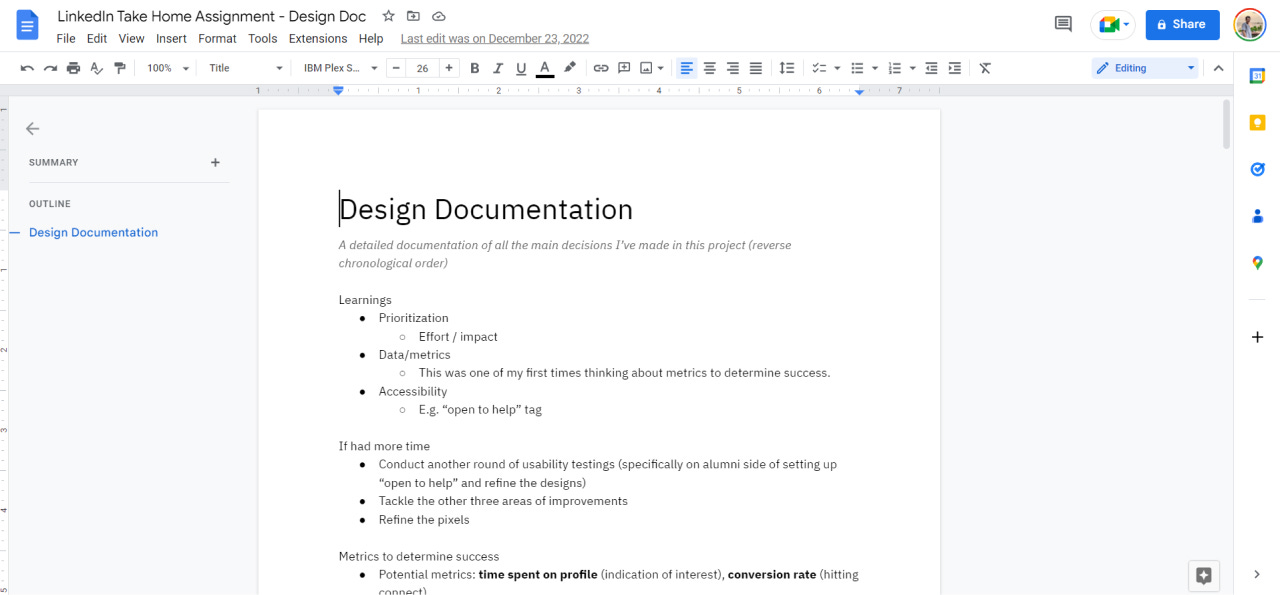1280x595 pixels.
Task: Open the text color picker
Action: 544,67
